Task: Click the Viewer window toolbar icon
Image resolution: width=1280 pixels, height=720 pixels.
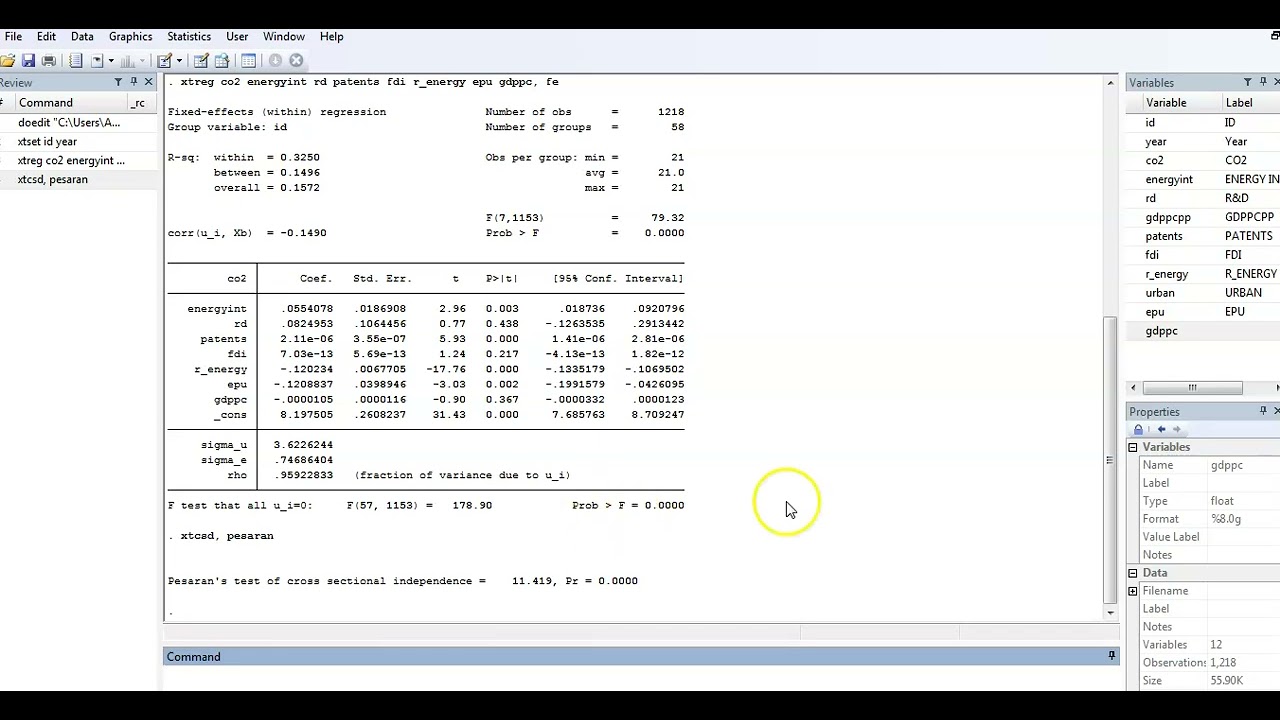Action: coord(97,60)
